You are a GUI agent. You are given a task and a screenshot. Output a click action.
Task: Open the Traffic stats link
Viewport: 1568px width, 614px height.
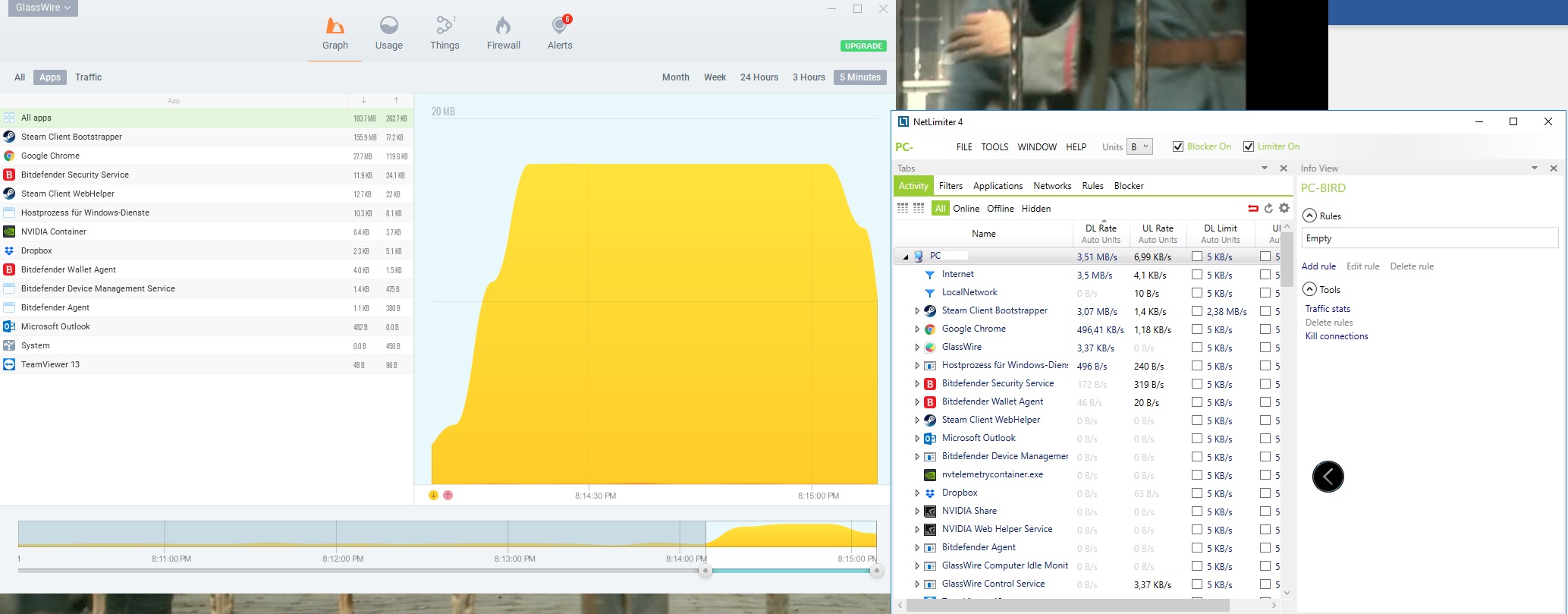coord(1328,309)
